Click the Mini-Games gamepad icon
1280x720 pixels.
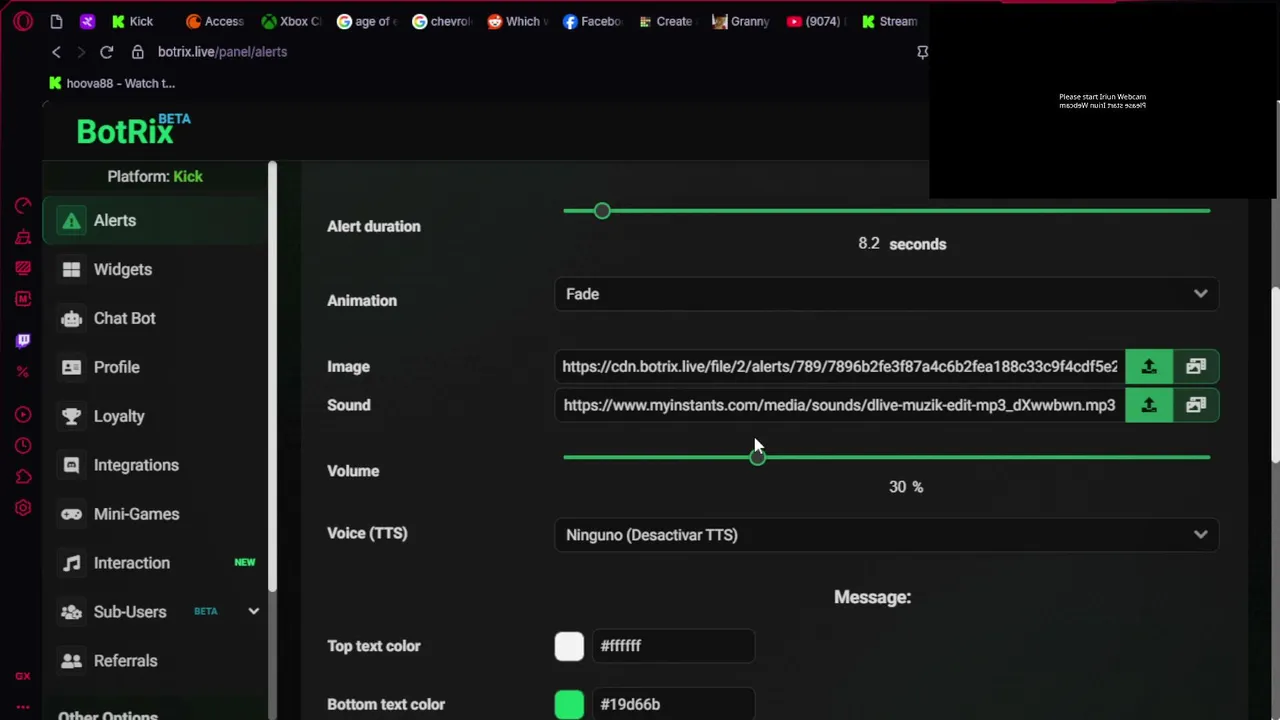pos(71,514)
